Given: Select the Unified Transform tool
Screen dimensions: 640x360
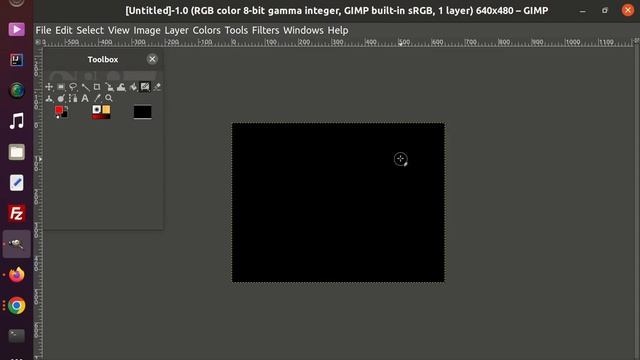Looking at the screenshot, I should click(x=109, y=87).
